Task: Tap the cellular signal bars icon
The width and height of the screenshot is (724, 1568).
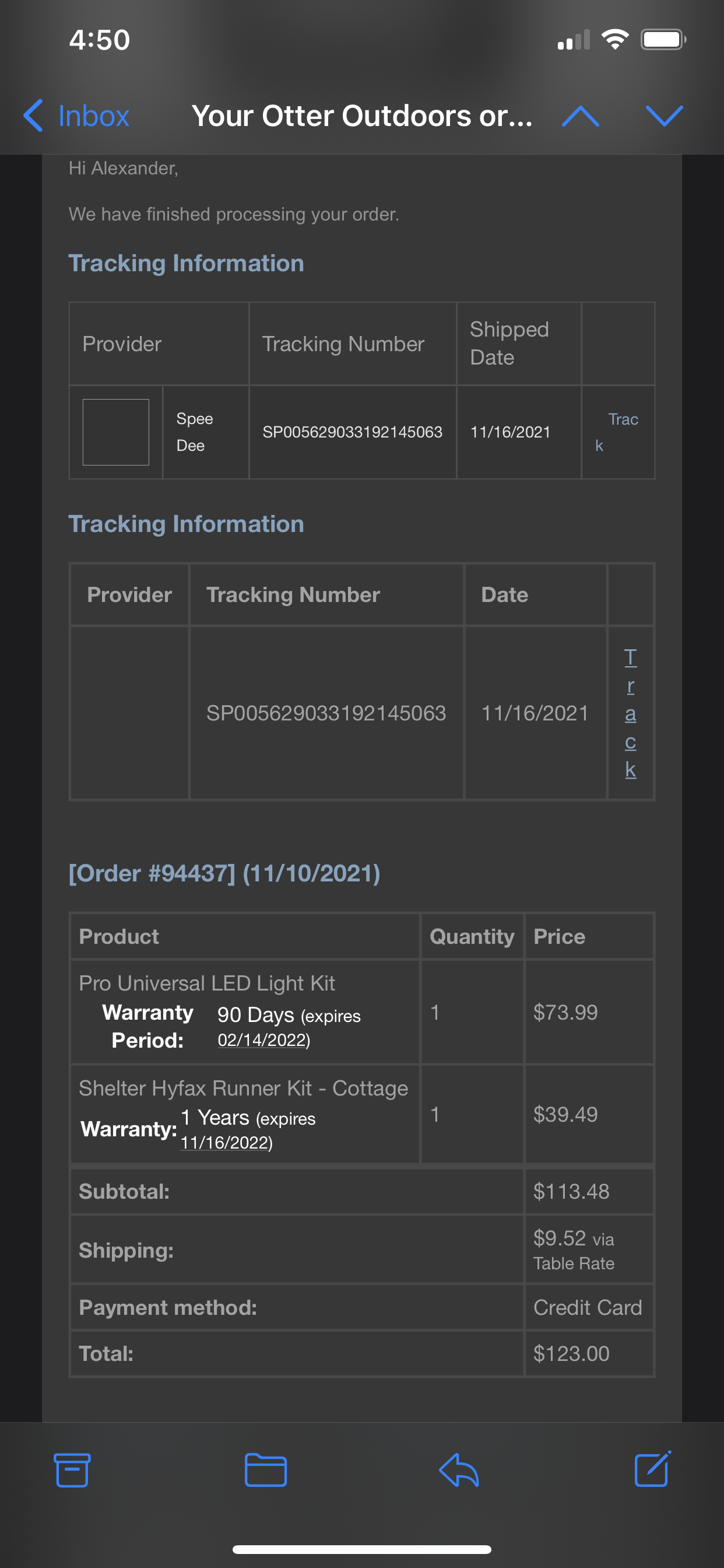Action: pyautogui.click(x=574, y=40)
